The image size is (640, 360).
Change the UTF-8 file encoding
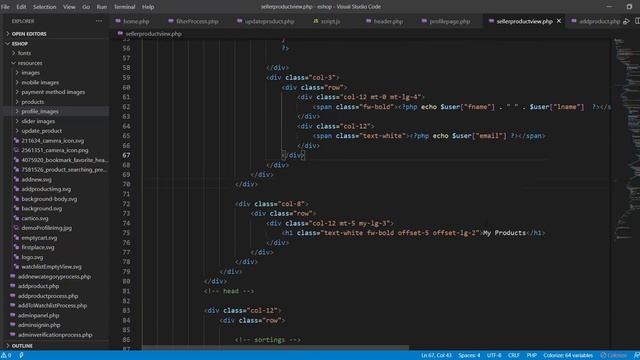click(494, 356)
